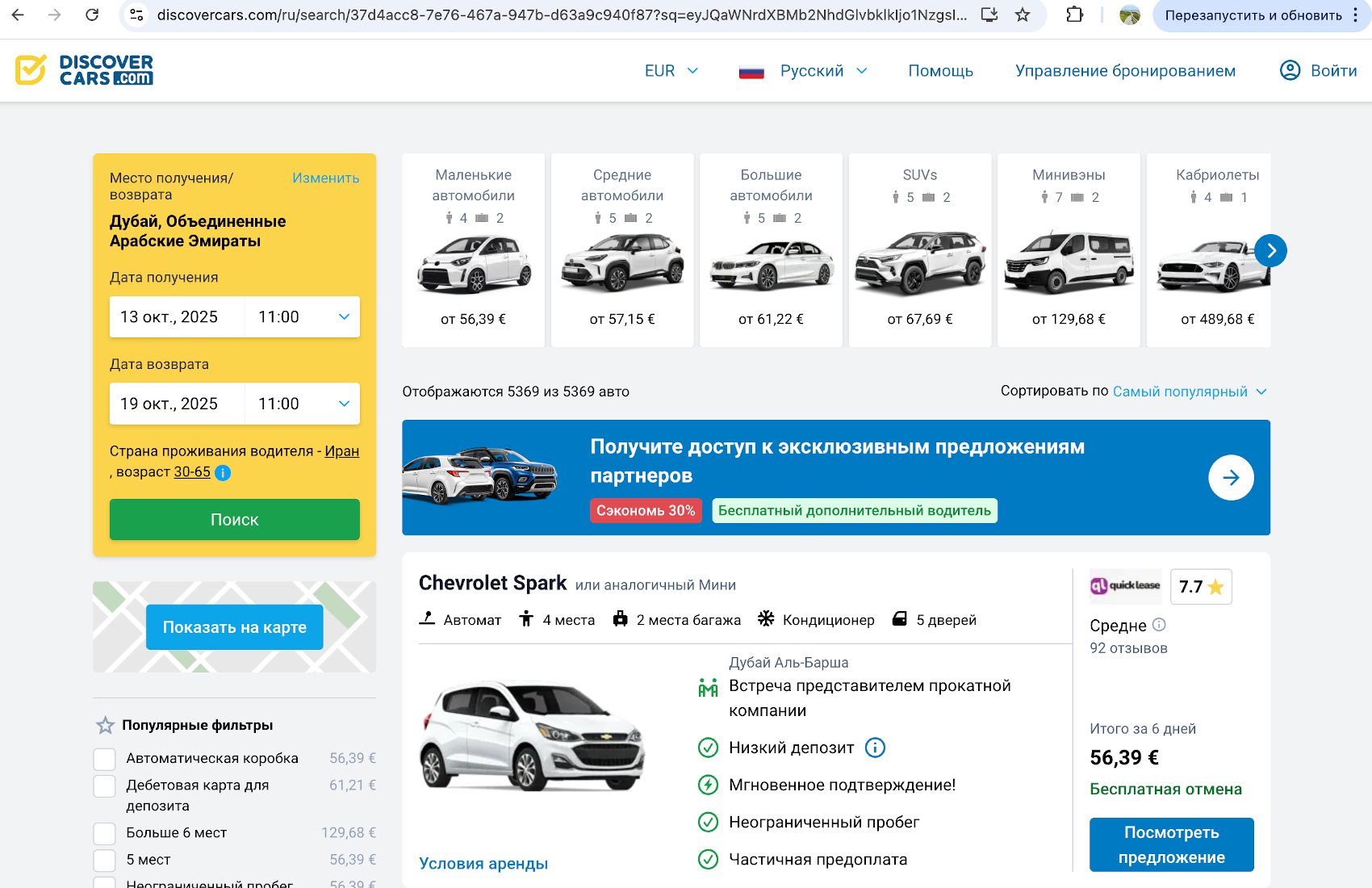Click the green Поиск button
The height and width of the screenshot is (888, 1372).
(x=235, y=520)
